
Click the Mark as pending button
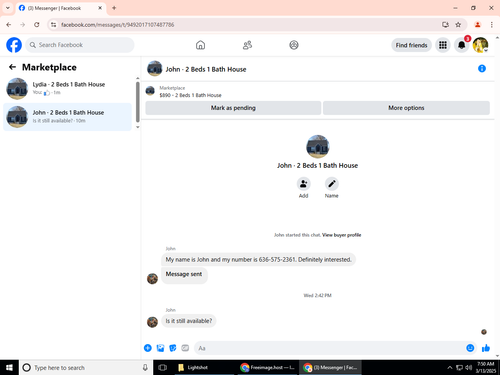(x=233, y=108)
